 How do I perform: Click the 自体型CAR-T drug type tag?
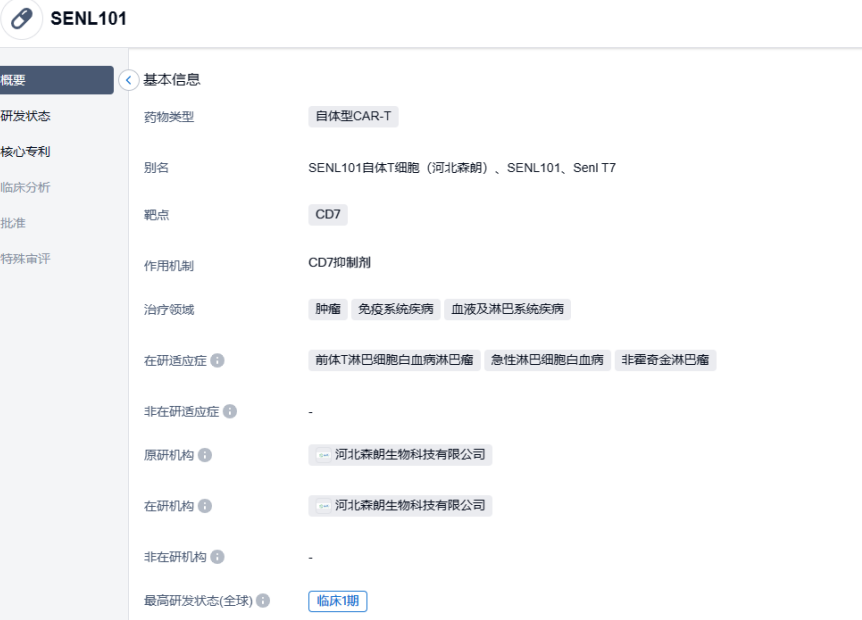click(353, 116)
